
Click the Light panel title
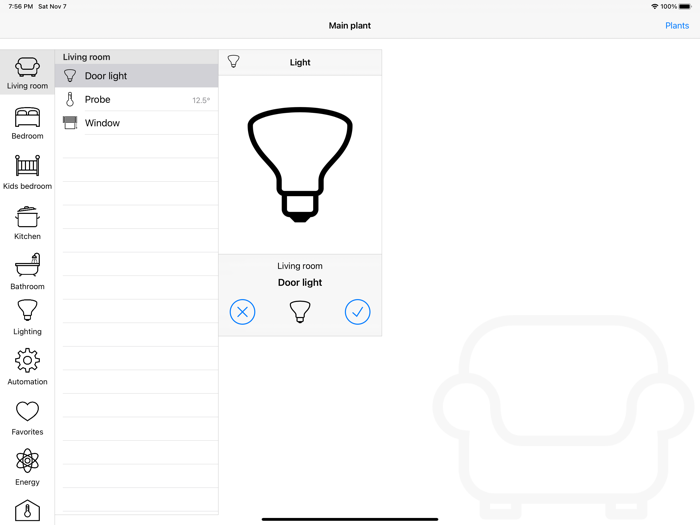(x=300, y=62)
